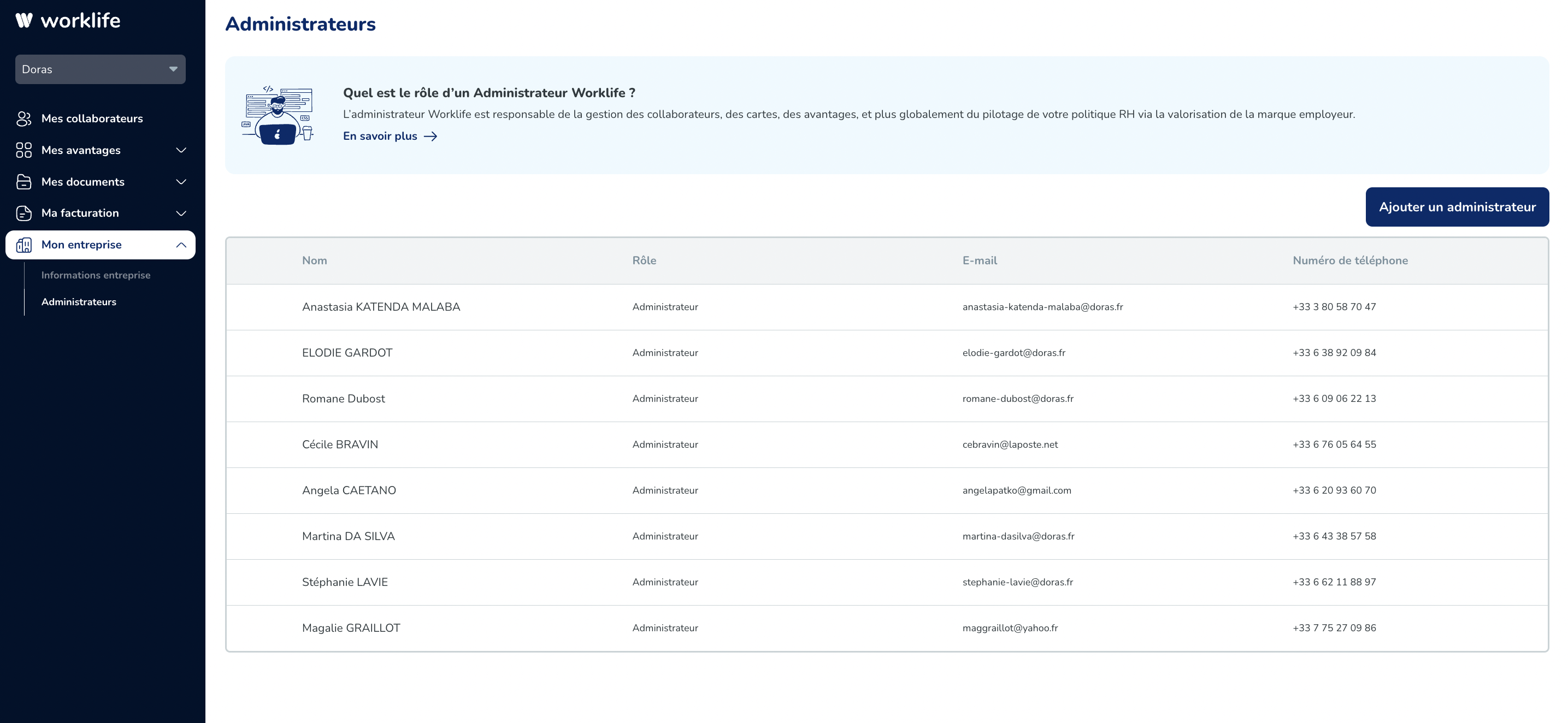The height and width of the screenshot is (723, 1568).
Task: Click the Ma facturation invoice icon
Action: [x=23, y=213]
